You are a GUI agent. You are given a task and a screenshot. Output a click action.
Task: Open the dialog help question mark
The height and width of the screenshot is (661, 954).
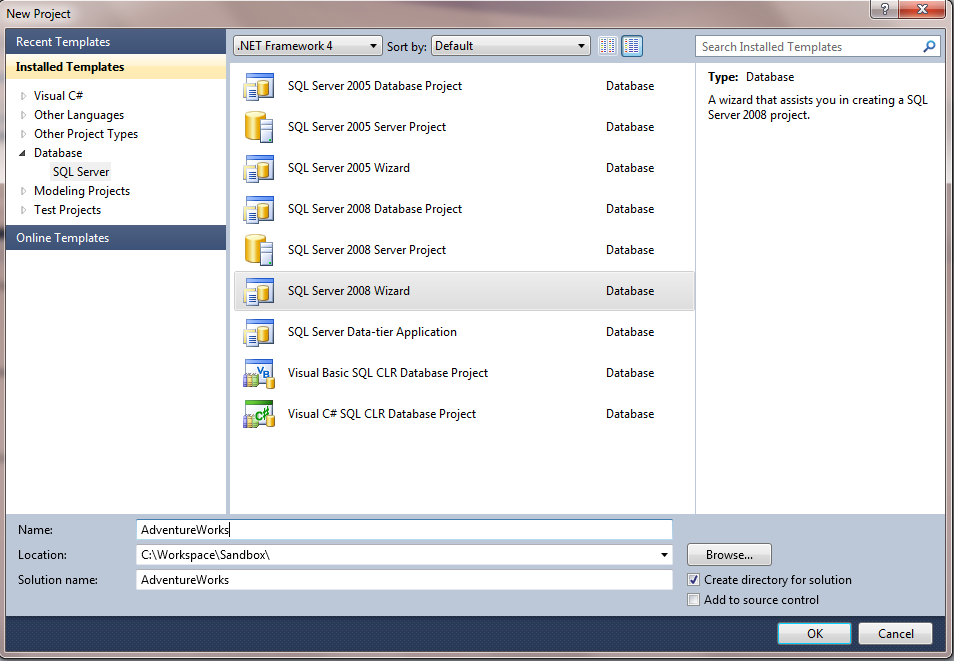pos(885,9)
